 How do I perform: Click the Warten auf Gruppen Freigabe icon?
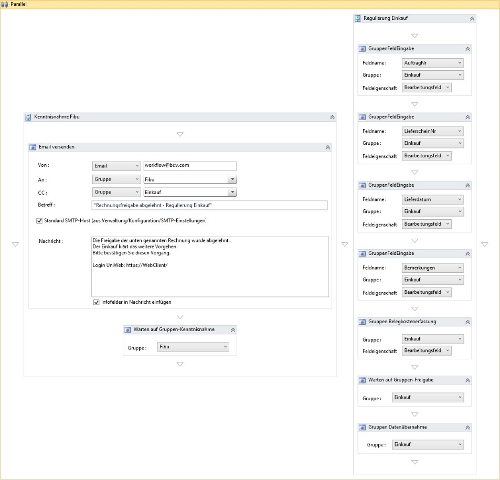click(362, 380)
